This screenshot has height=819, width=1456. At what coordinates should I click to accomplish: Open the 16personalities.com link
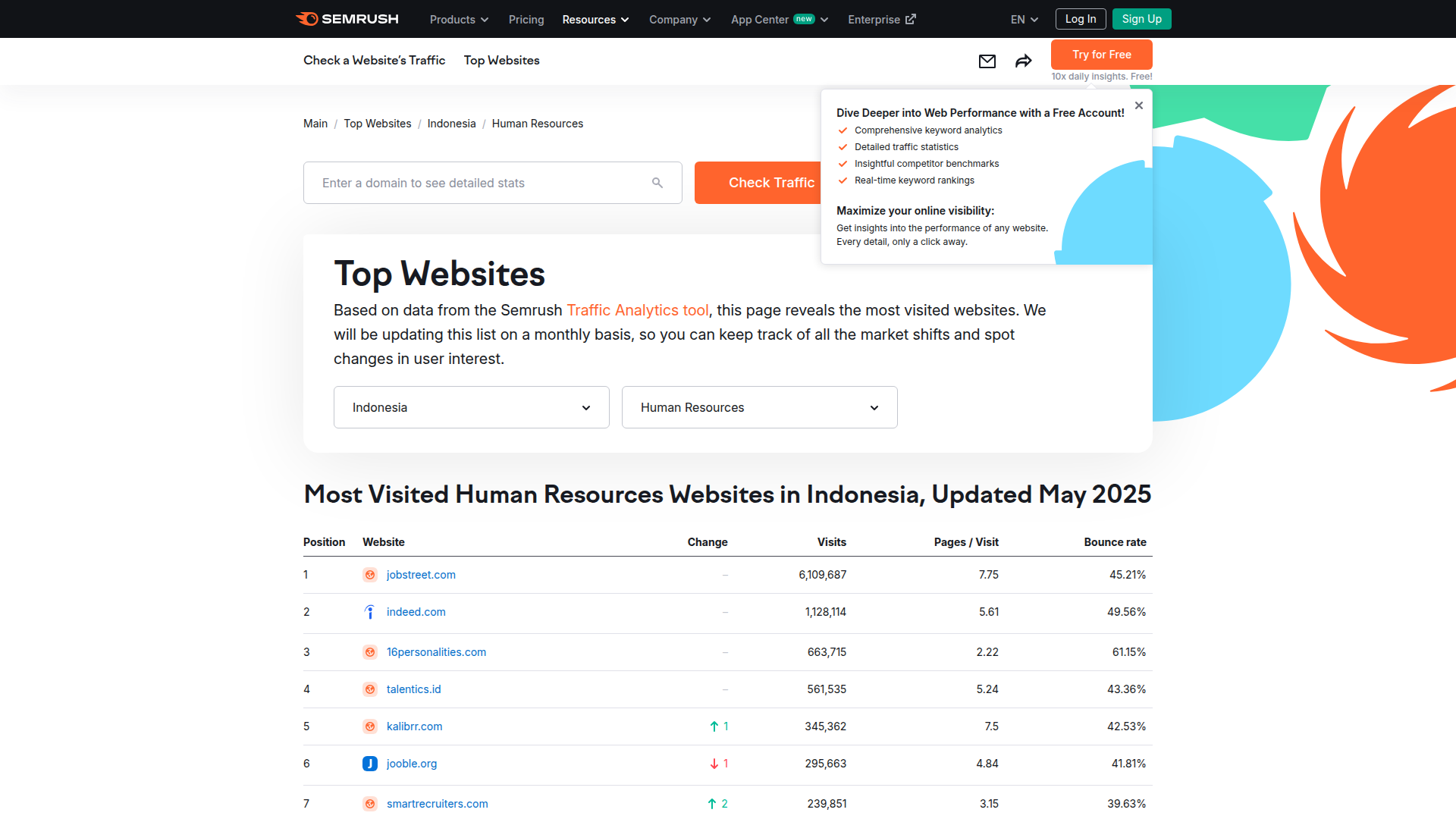[x=436, y=652]
